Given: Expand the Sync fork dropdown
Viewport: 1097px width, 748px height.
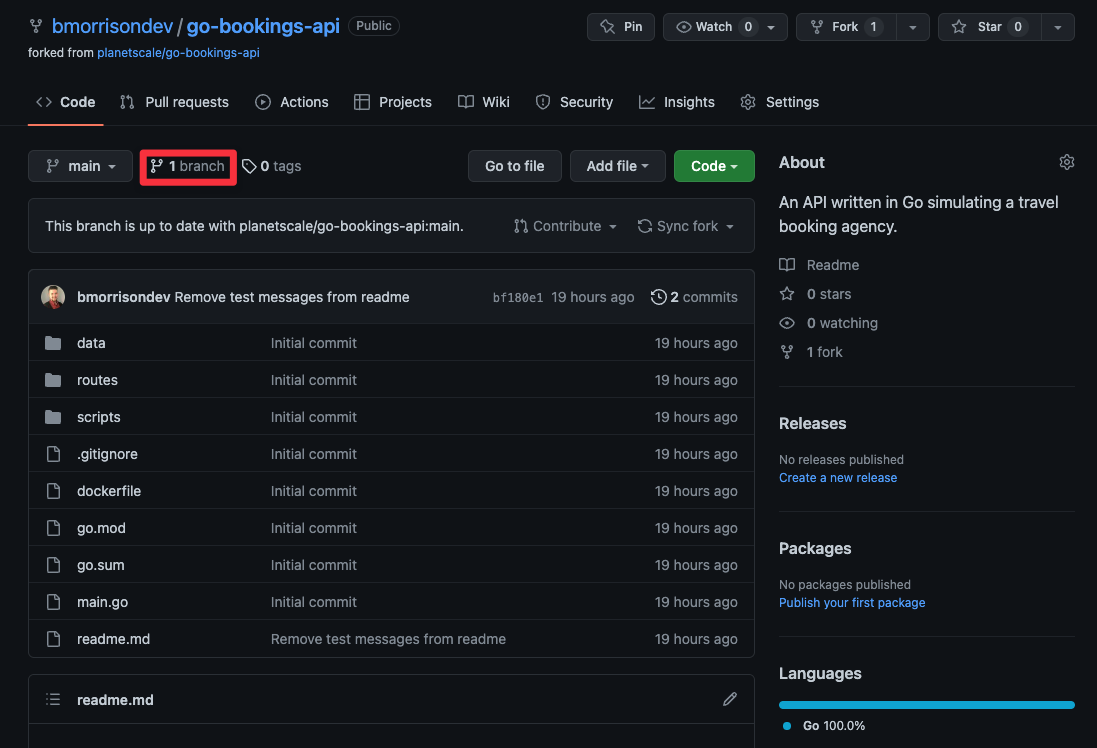Looking at the screenshot, I should (x=686, y=226).
